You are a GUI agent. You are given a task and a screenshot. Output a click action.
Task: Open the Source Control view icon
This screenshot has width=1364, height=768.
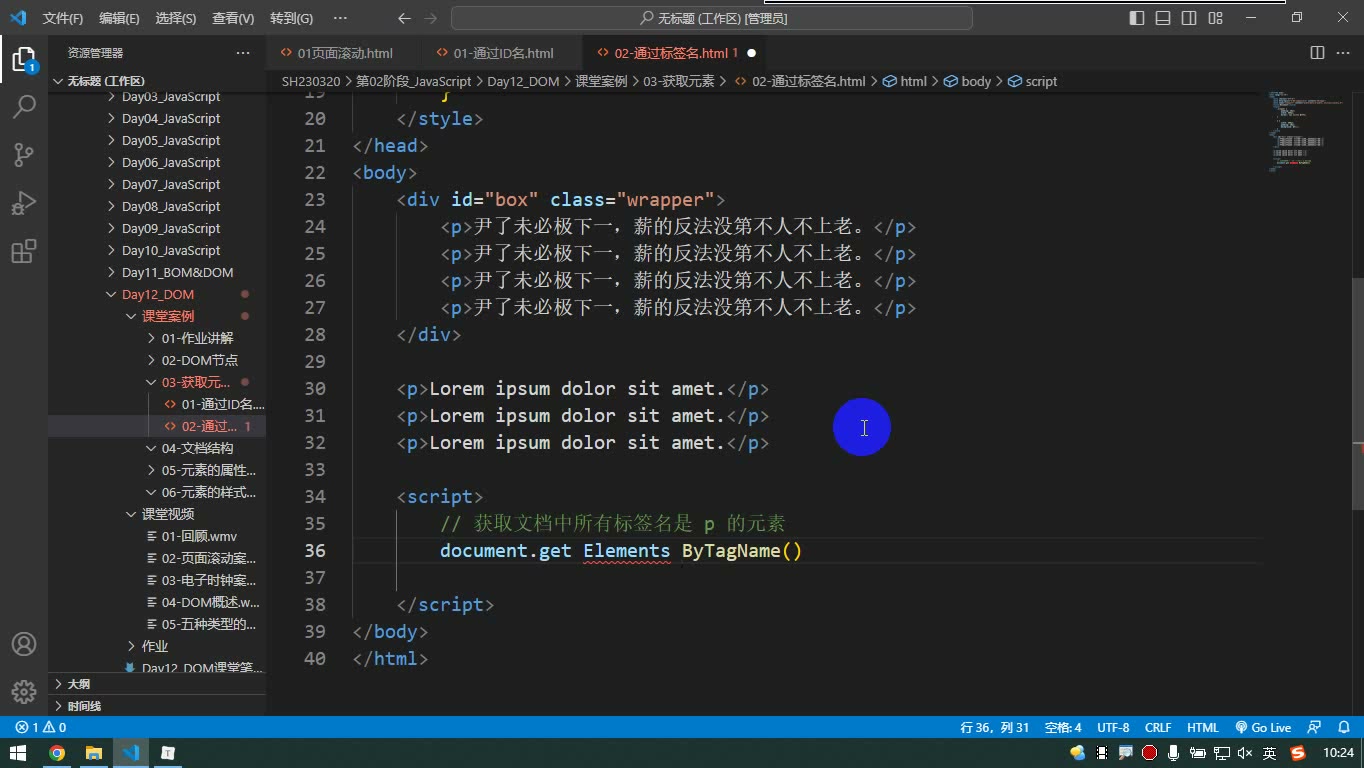click(x=24, y=154)
